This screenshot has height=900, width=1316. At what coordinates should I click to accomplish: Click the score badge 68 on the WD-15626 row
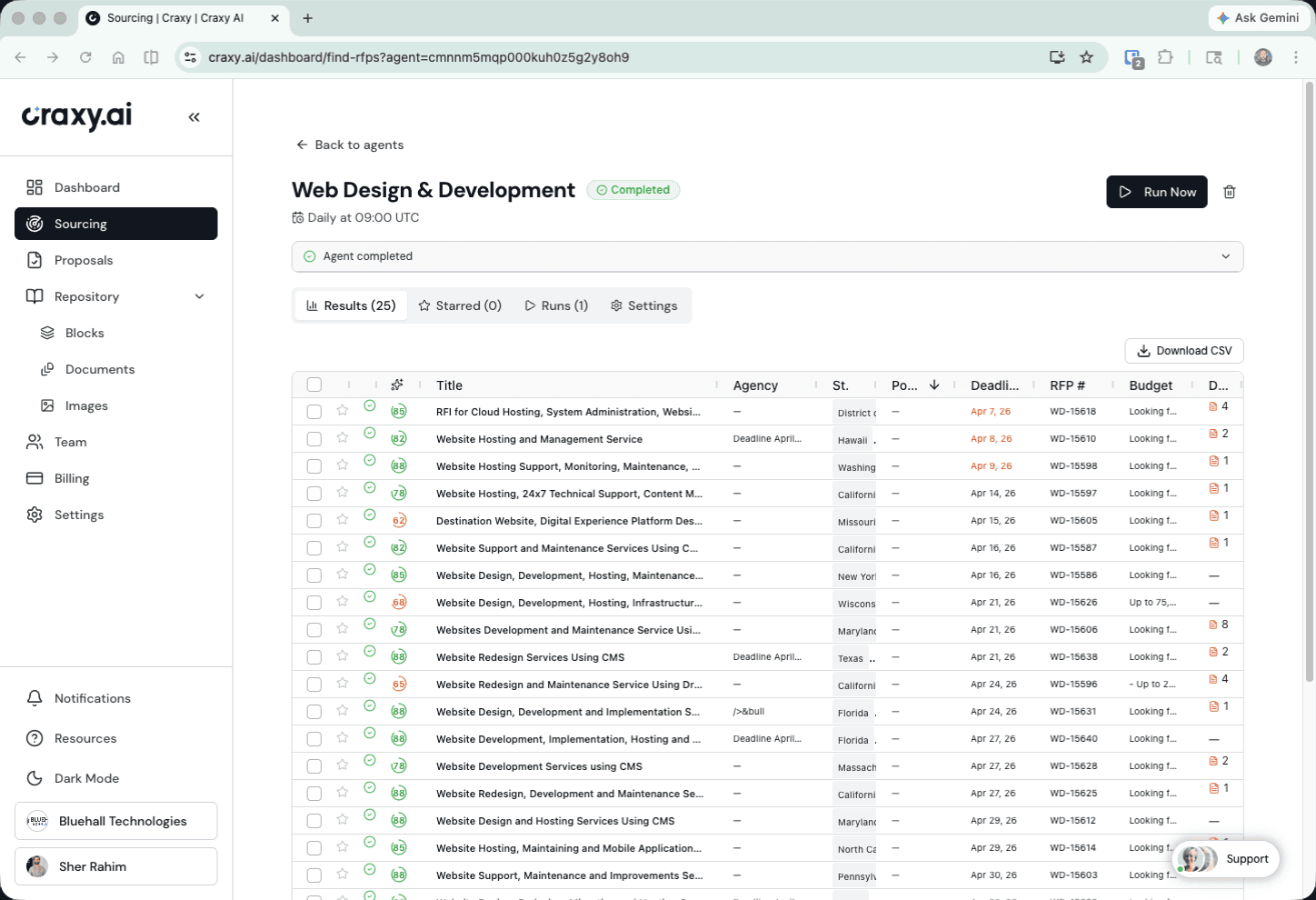tap(398, 603)
